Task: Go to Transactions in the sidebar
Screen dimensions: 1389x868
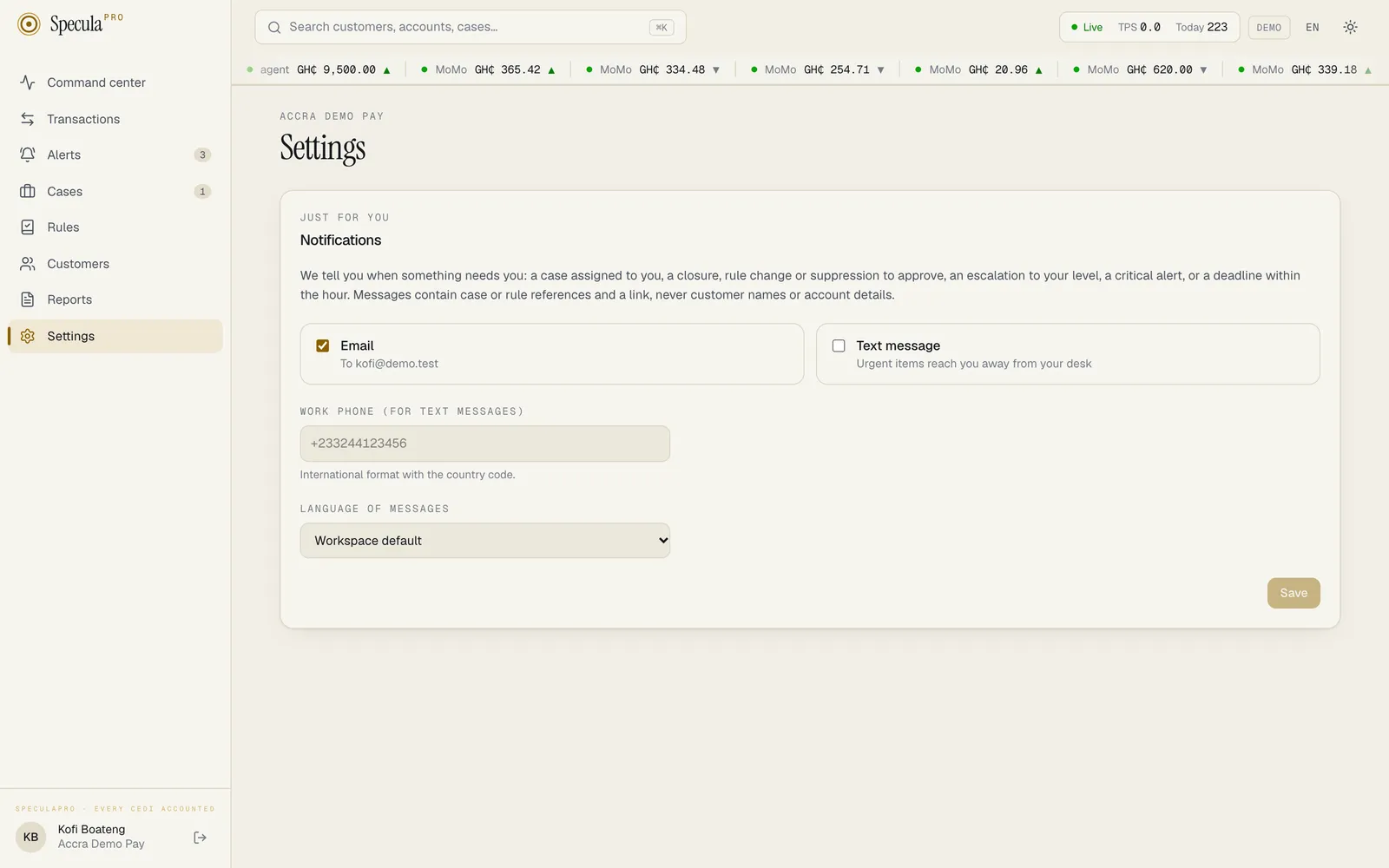Action: tap(115, 119)
